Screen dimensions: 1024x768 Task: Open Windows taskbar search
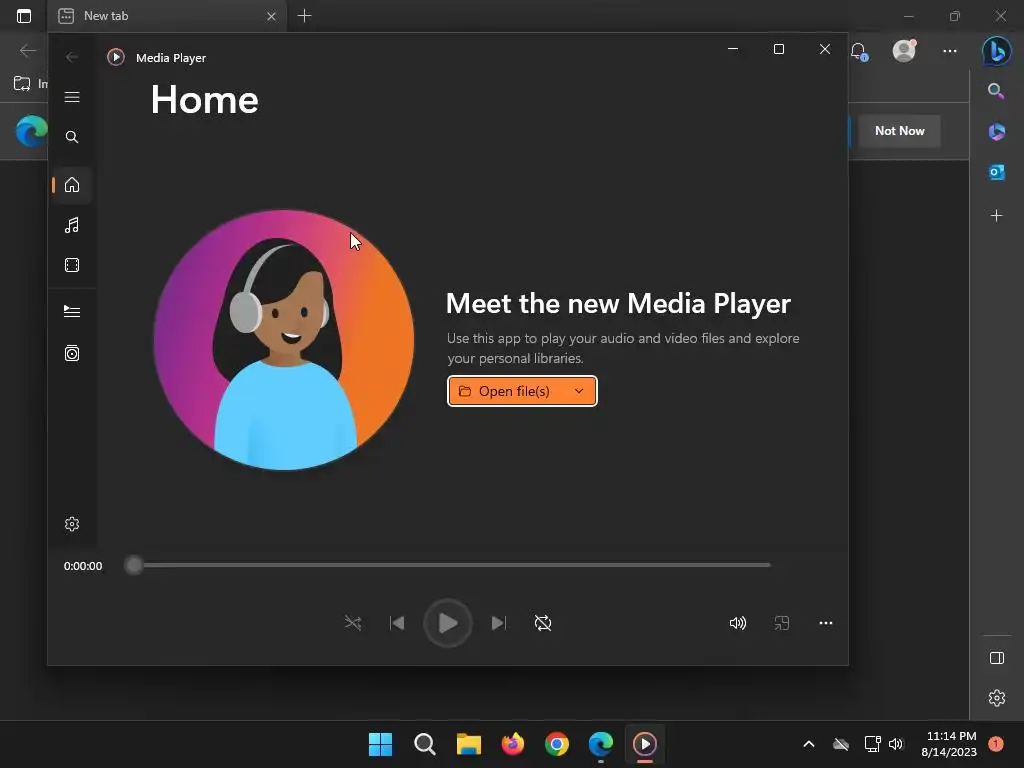click(424, 744)
